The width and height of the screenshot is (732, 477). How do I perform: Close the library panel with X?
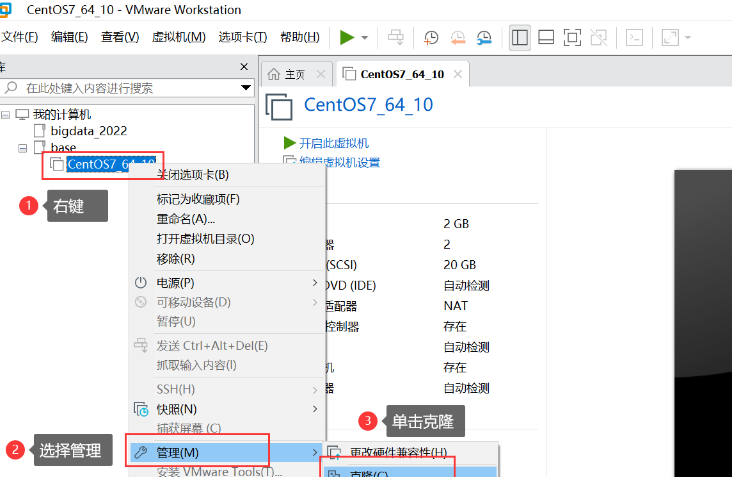pyautogui.click(x=244, y=67)
